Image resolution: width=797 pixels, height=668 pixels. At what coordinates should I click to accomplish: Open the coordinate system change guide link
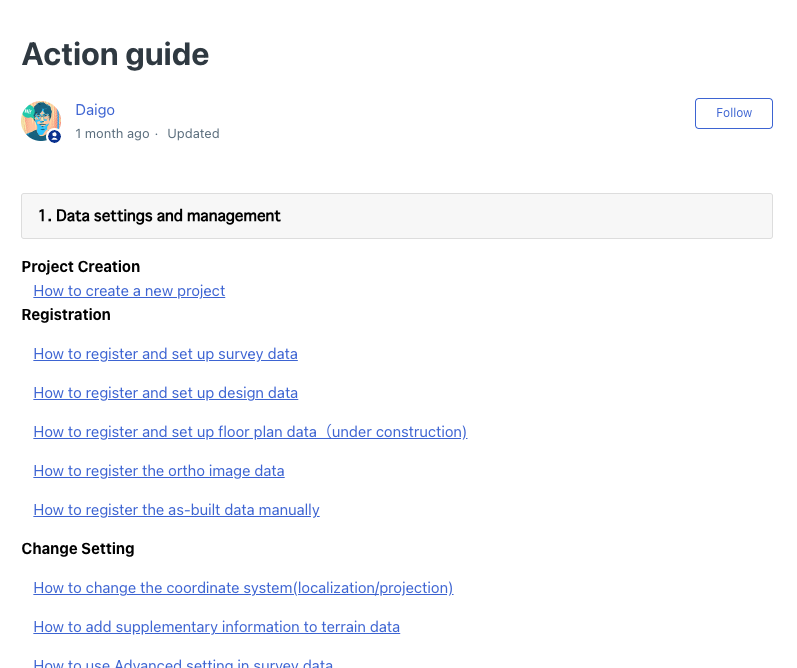pos(243,588)
